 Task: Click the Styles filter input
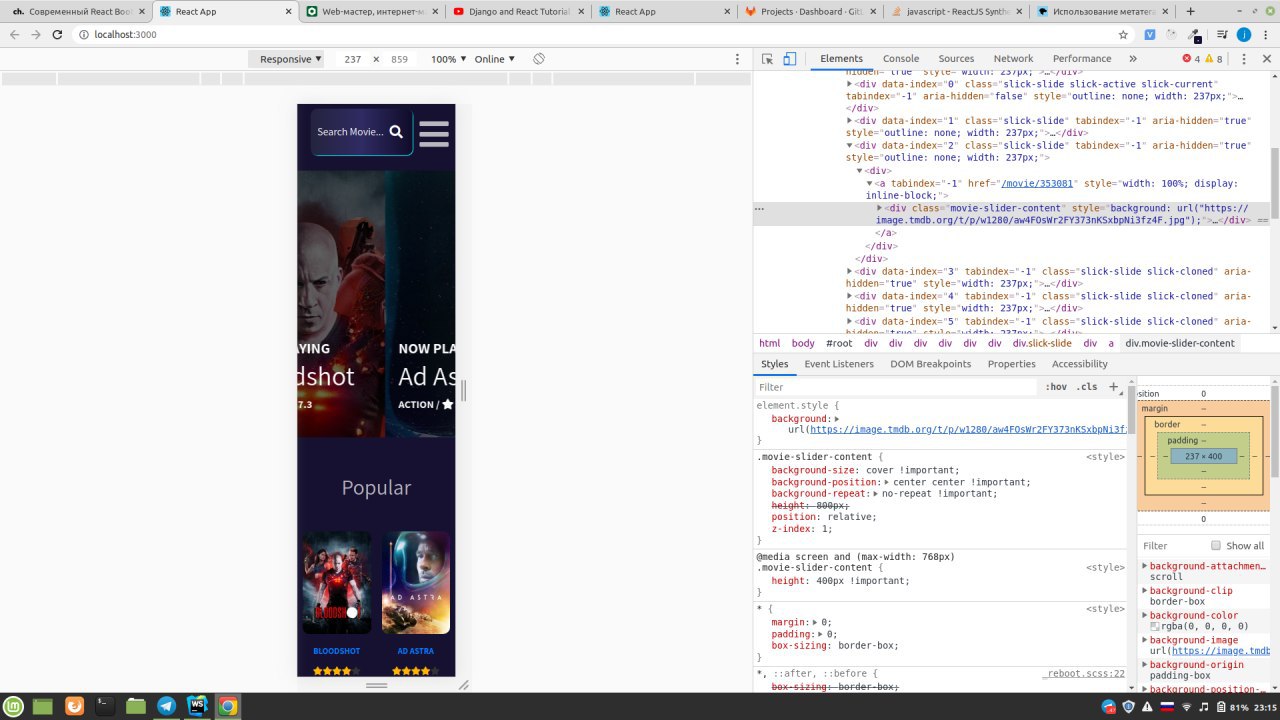[x=895, y=387]
